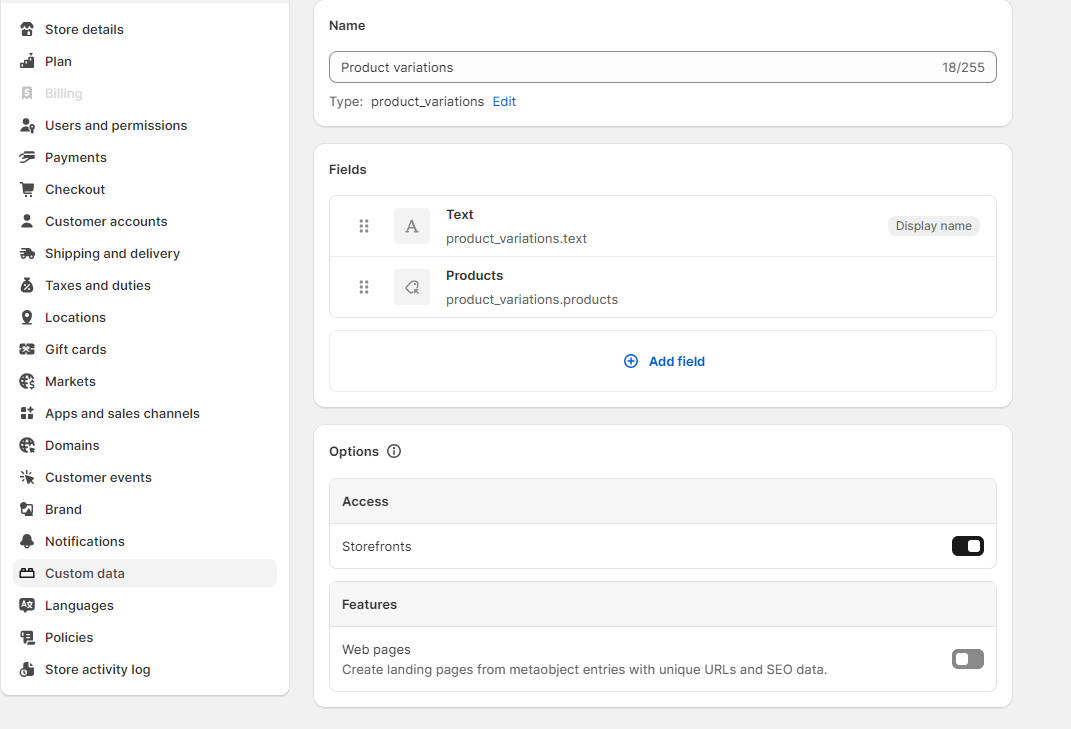This screenshot has width=1071, height=729.
Task: Open the Text field row
Action: 640,226
